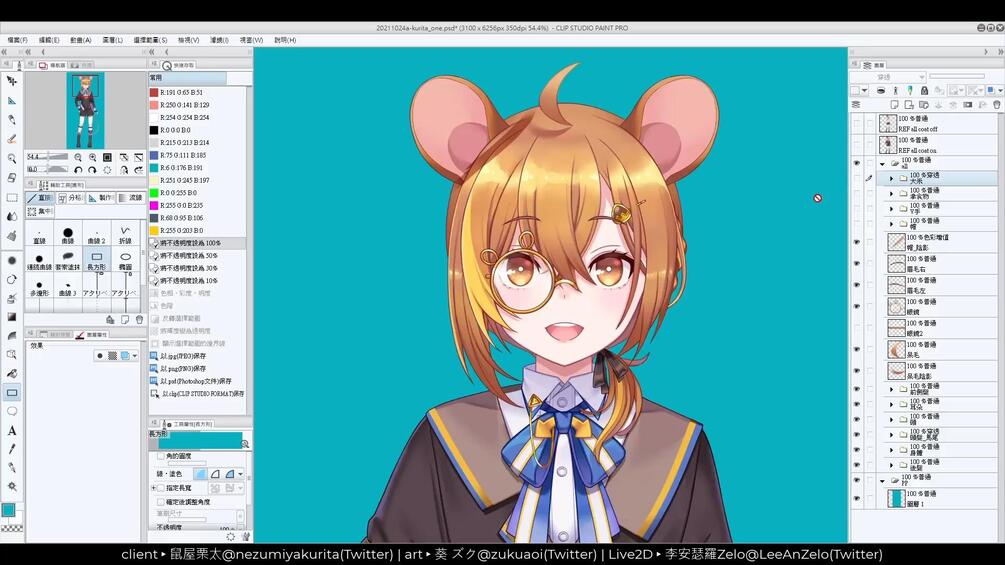Open the 編輯(E) menu

[x=49, y=40]
